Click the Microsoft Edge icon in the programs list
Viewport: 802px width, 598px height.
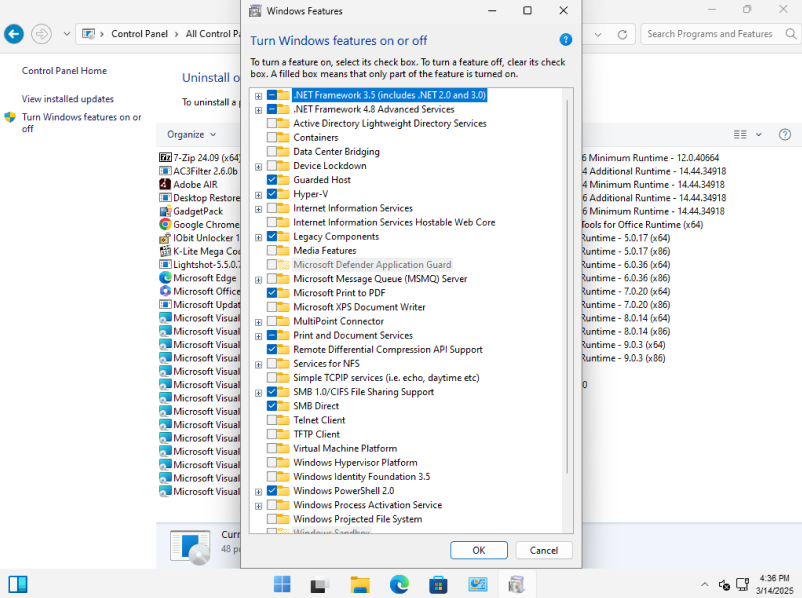[165, 277]
